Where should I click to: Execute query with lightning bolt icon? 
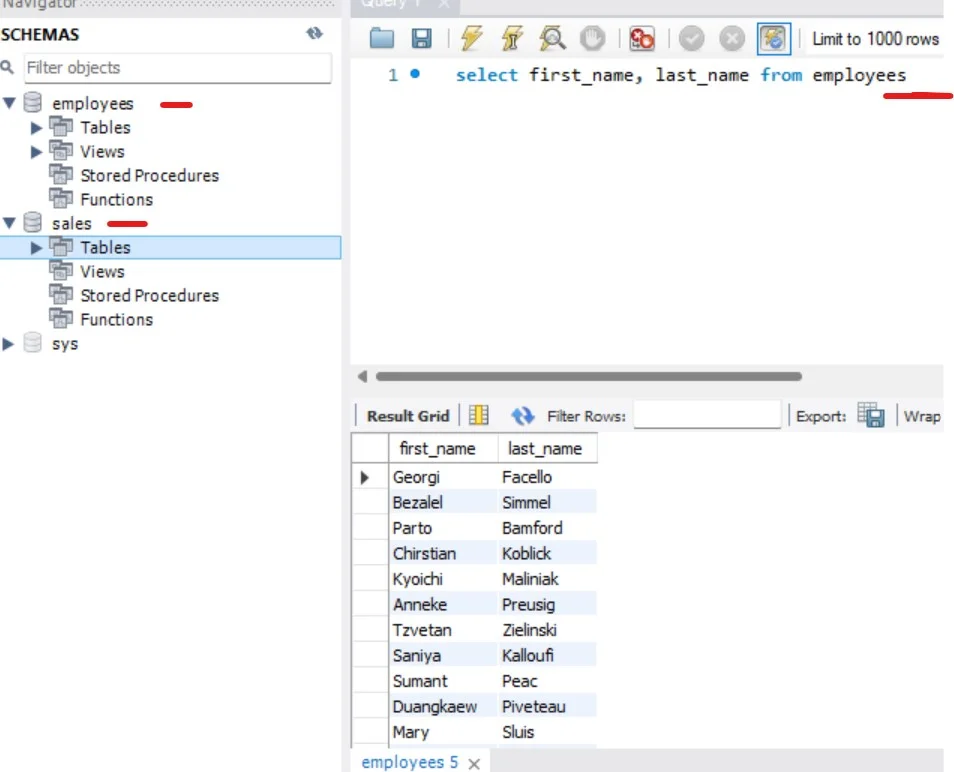[x=471, y=39]
